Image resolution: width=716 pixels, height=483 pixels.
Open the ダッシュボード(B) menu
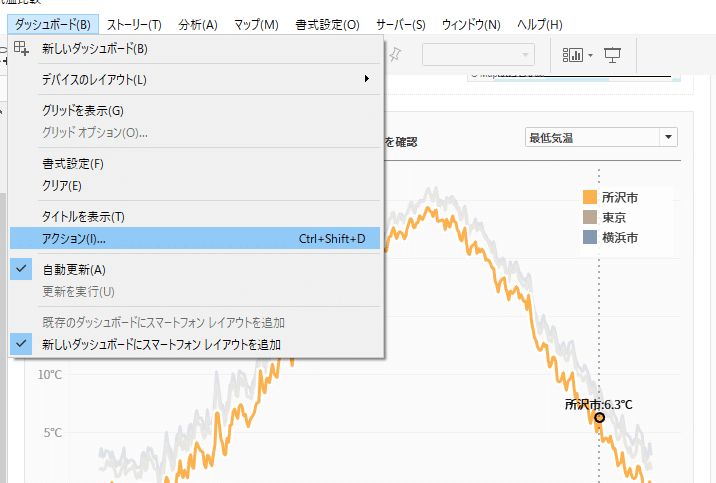[53, 24]
